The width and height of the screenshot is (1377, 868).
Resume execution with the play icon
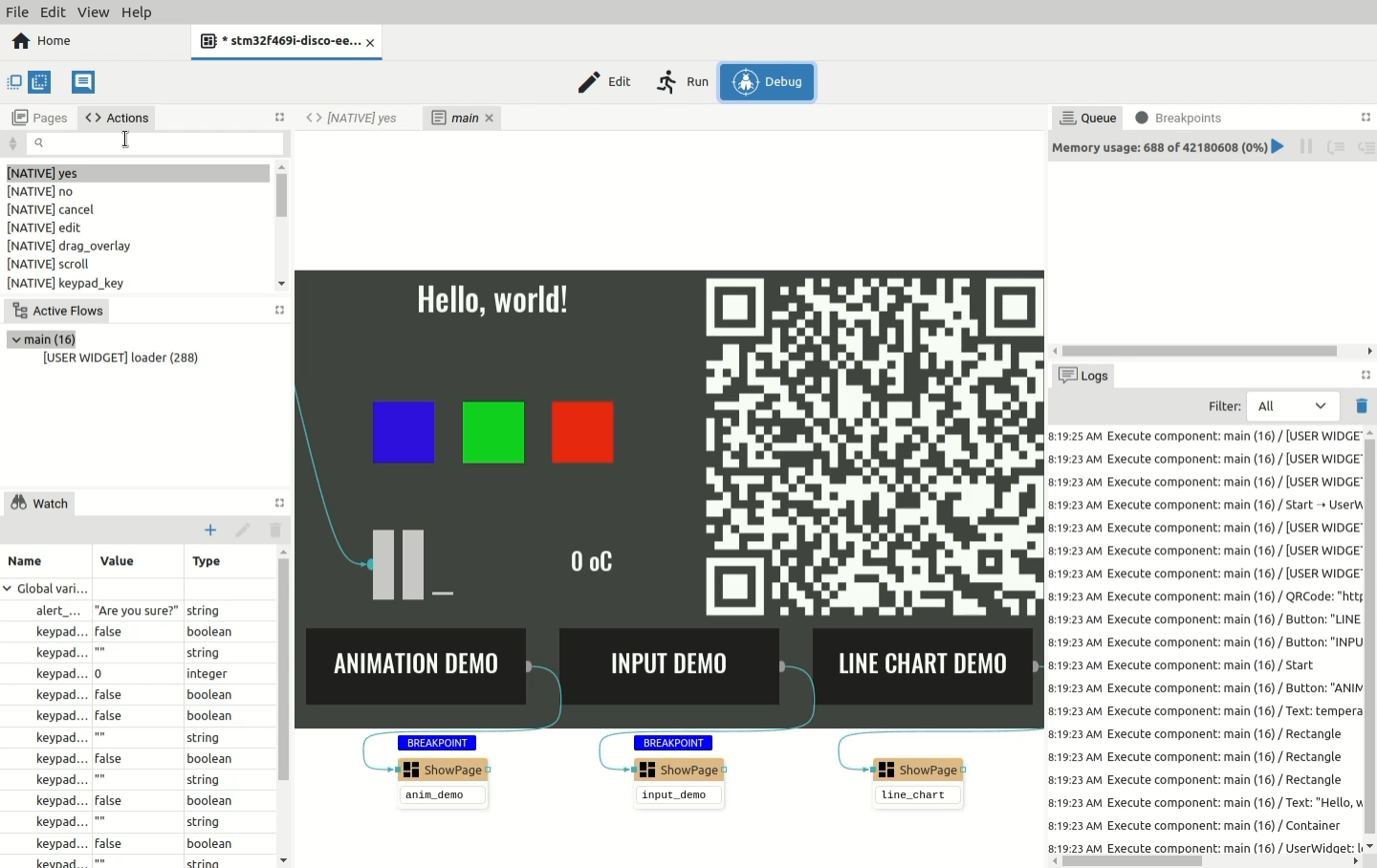1279,146
